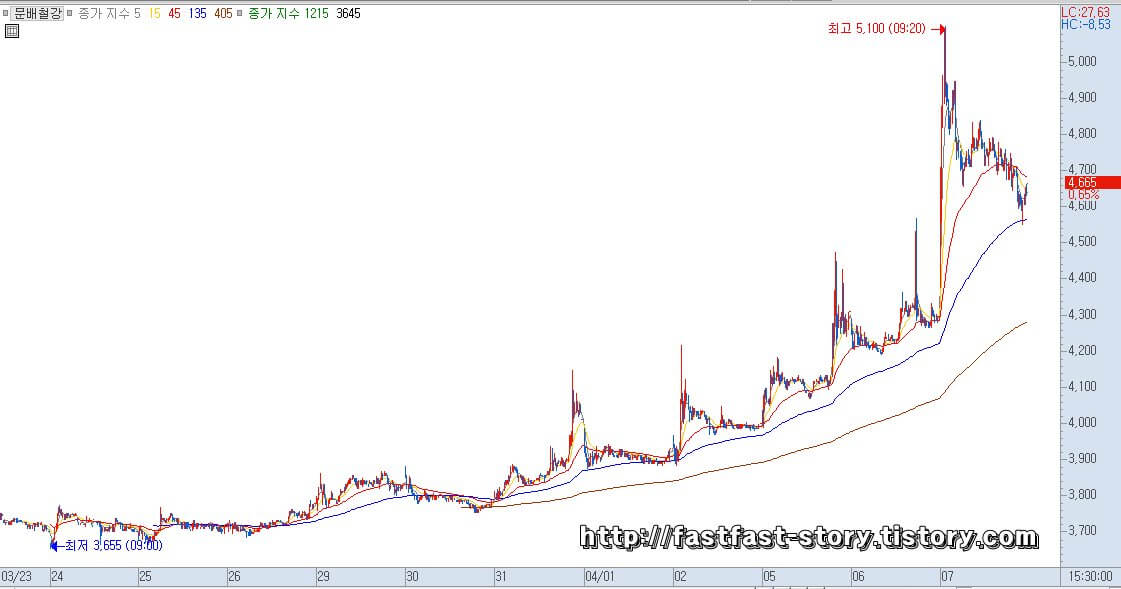Toggle the square marker before 종가 지수 5
This screenshot has height=589, width=1121.
coord(70,13)
